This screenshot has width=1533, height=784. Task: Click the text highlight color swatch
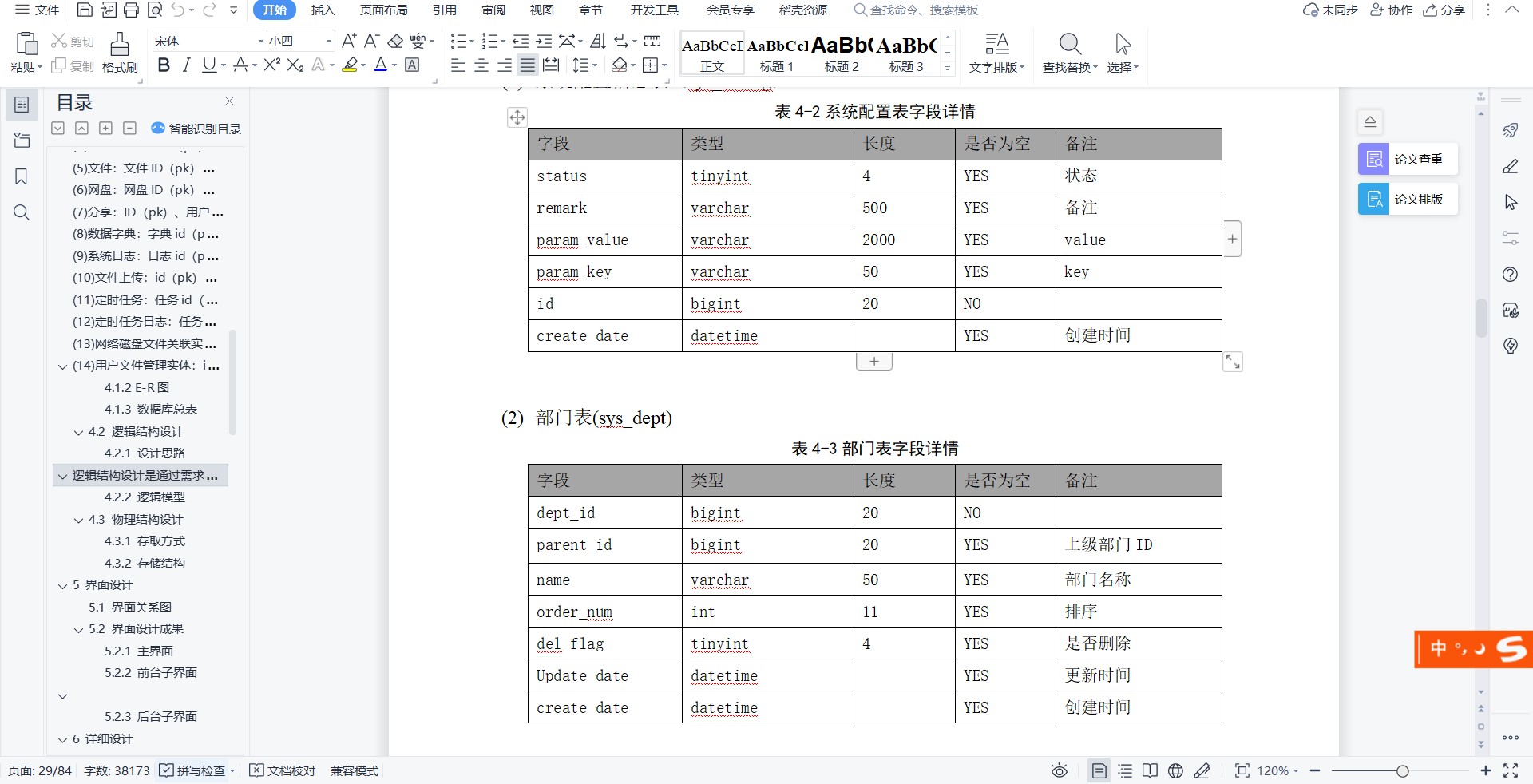pyautogui.click(x=350, y=65)
